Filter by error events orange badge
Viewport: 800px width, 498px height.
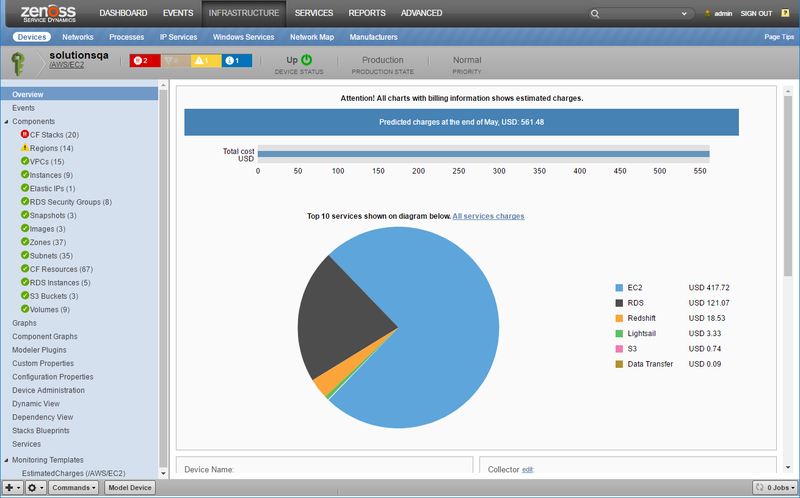click(x=176, y=61)
